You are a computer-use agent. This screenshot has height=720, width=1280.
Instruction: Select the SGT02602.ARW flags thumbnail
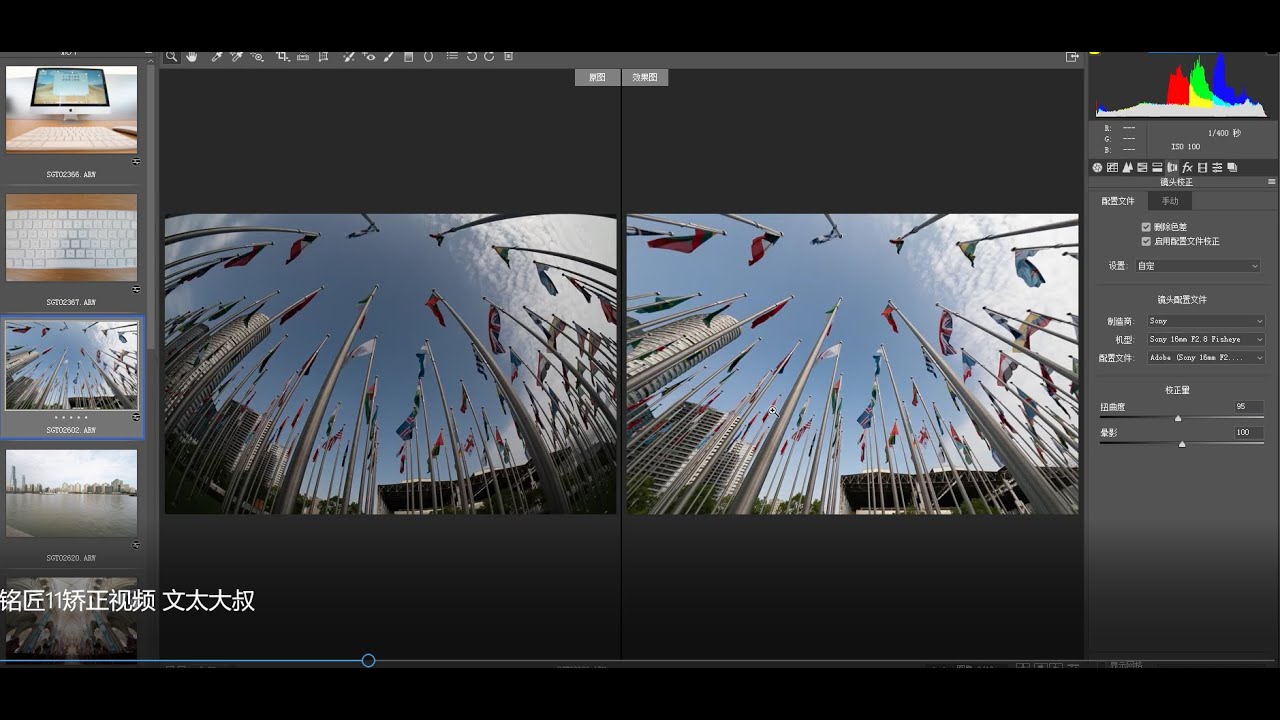click(71, 365)
